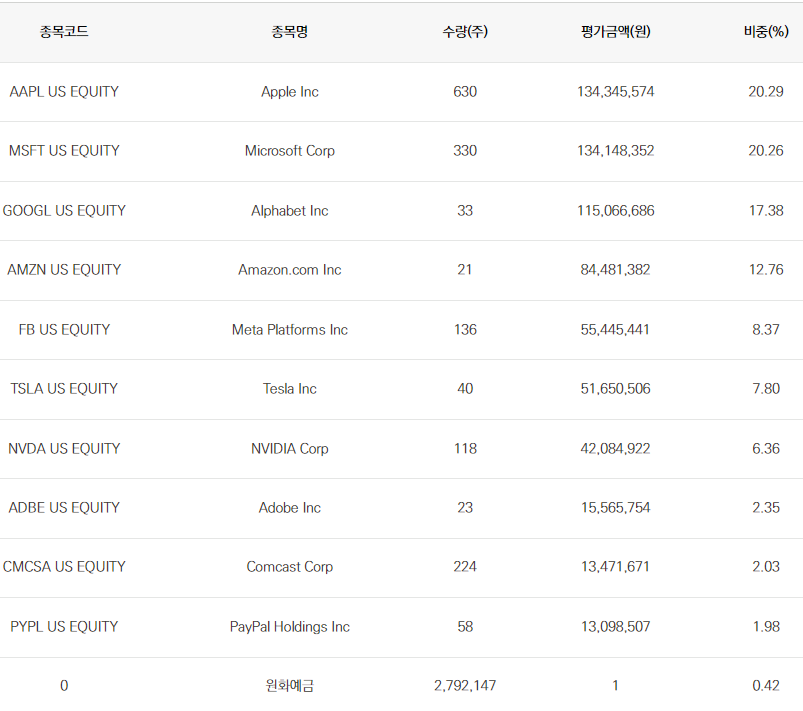
Task: Click the weight value 20.26
Action: click(766, 151)
